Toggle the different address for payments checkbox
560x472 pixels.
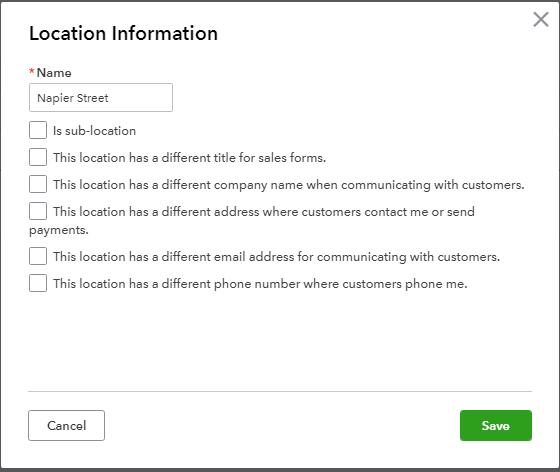point(38,211)
